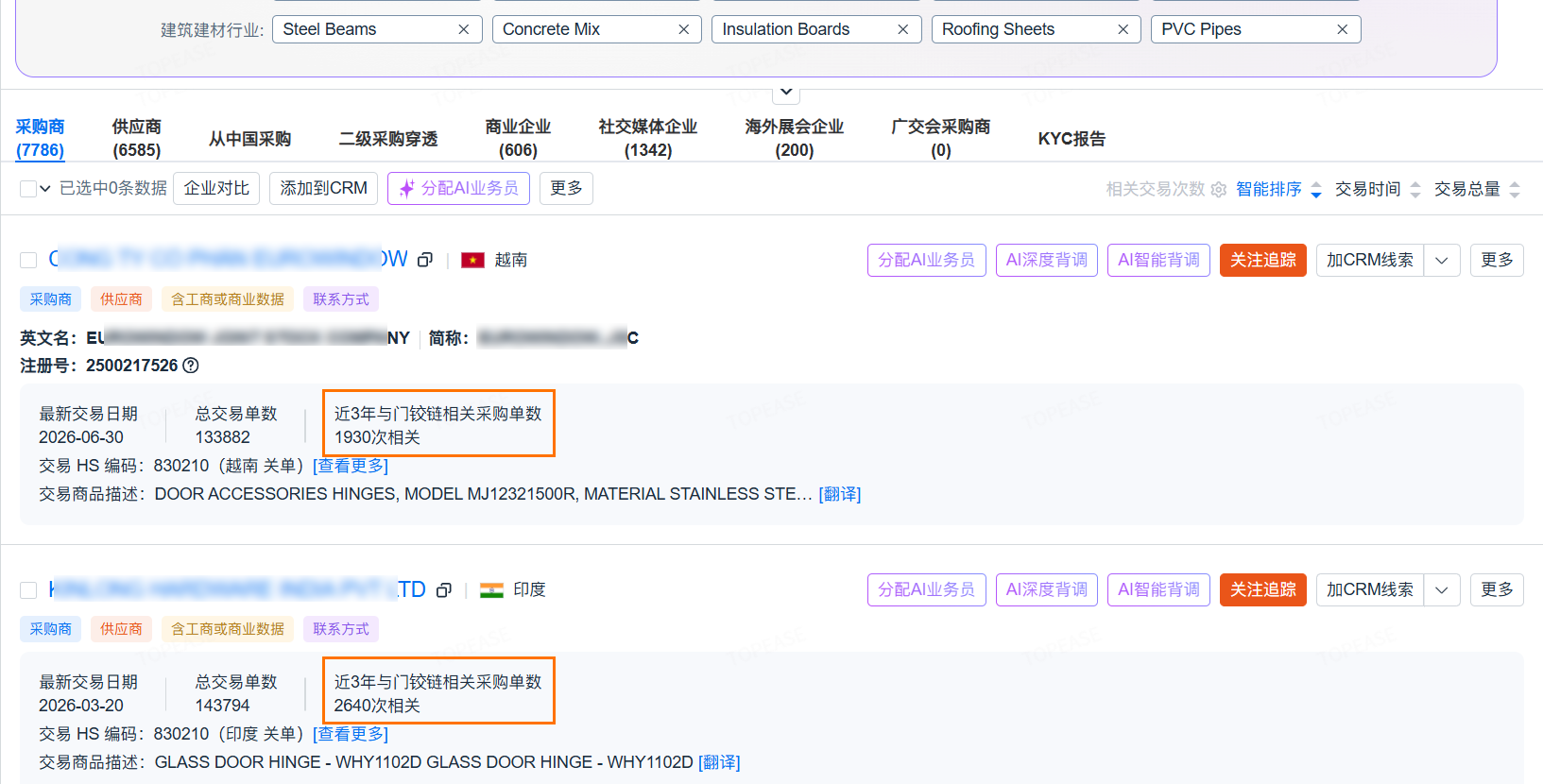This screenshot has width=1543, height=784.
Task: Remove the Steel Beams filter tag
Action: tap(464, 29)
